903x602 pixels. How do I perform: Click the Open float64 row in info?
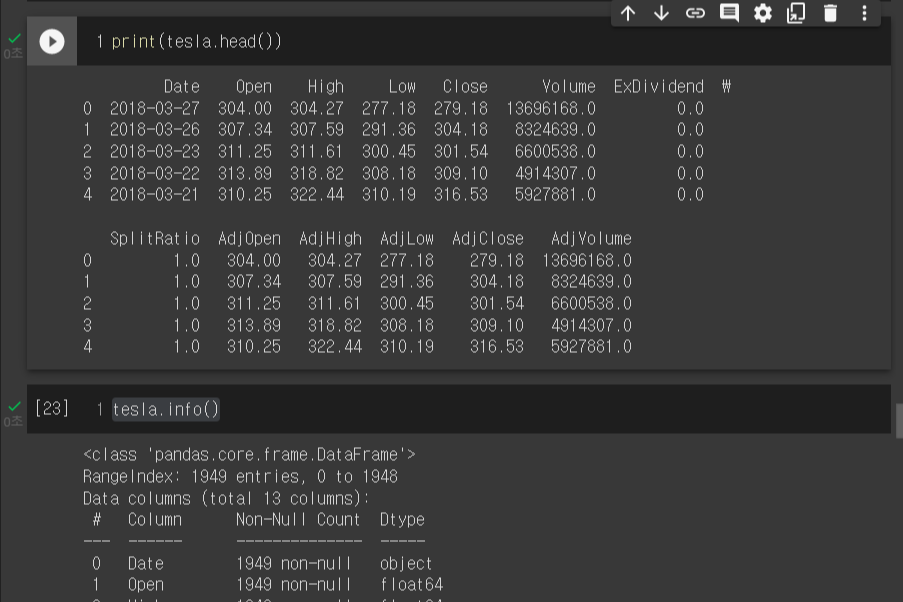click(267, 585)
